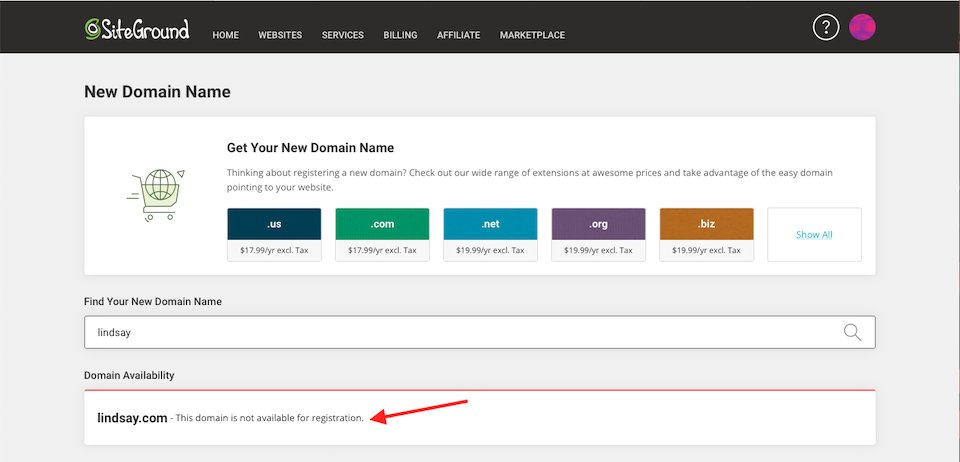This screenshot has width=960, height=462.
Task: Open MARKETPLACE from the top navigation
Action: [x=532, y=35]
